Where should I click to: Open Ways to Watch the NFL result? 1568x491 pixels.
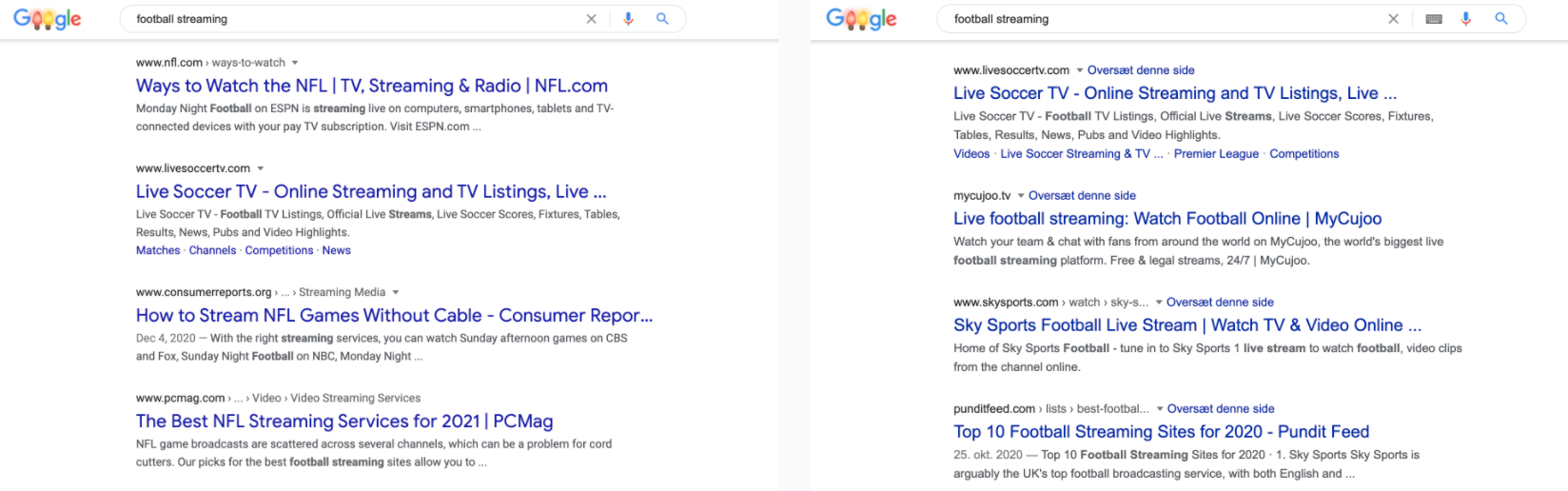pyautogui.click(x=372, y=86)
